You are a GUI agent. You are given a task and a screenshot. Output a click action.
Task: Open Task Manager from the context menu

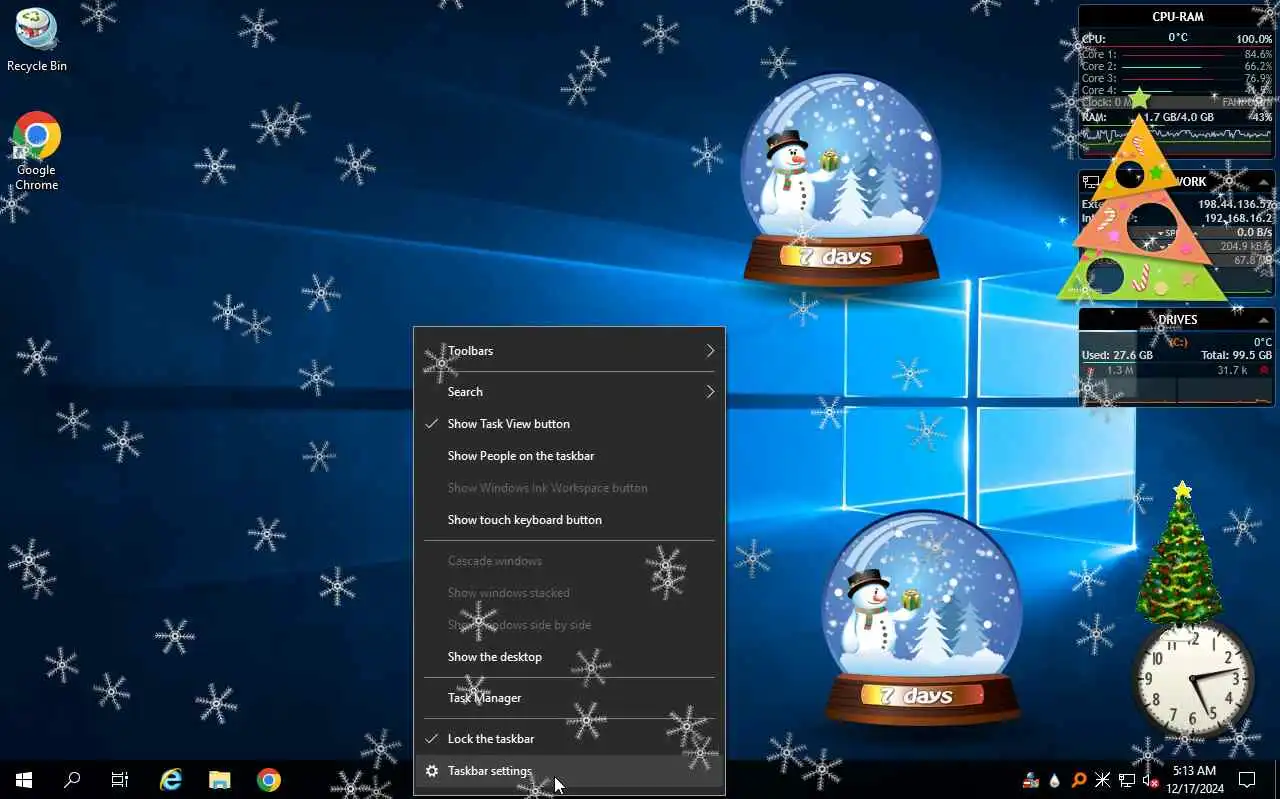tap(569, 698)
